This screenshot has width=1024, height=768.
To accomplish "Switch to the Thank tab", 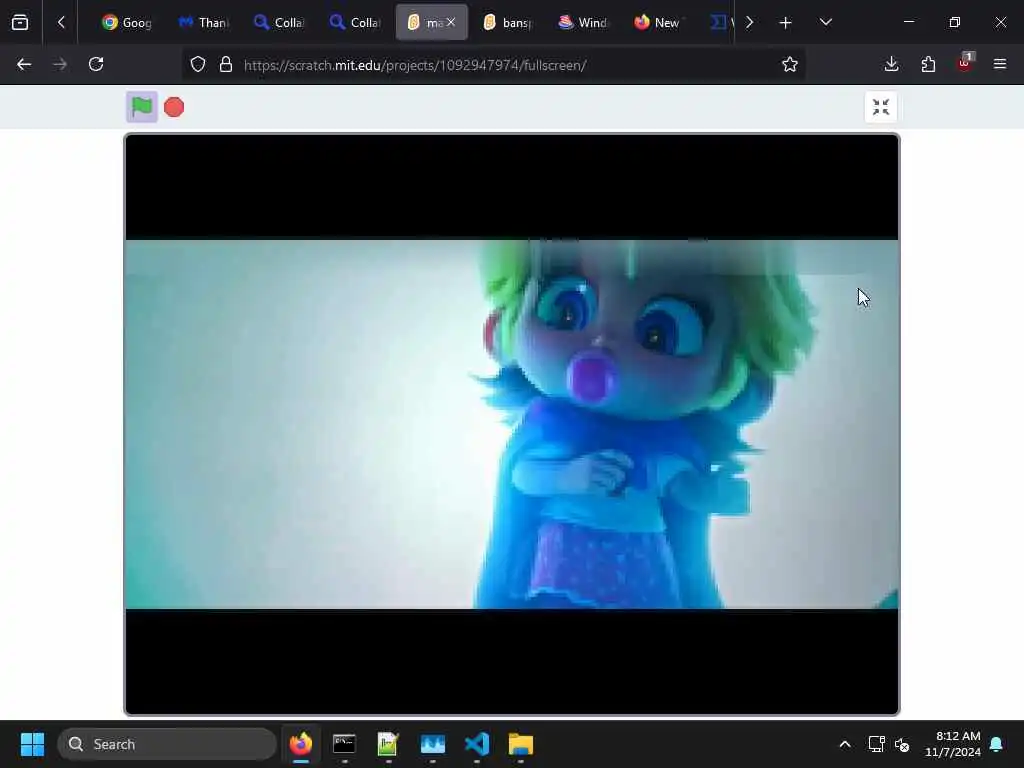I will coord(204,23).
